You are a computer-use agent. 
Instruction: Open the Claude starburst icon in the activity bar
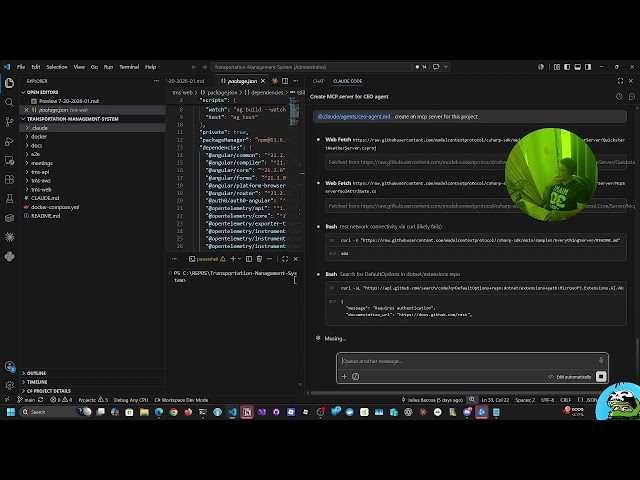9,237
